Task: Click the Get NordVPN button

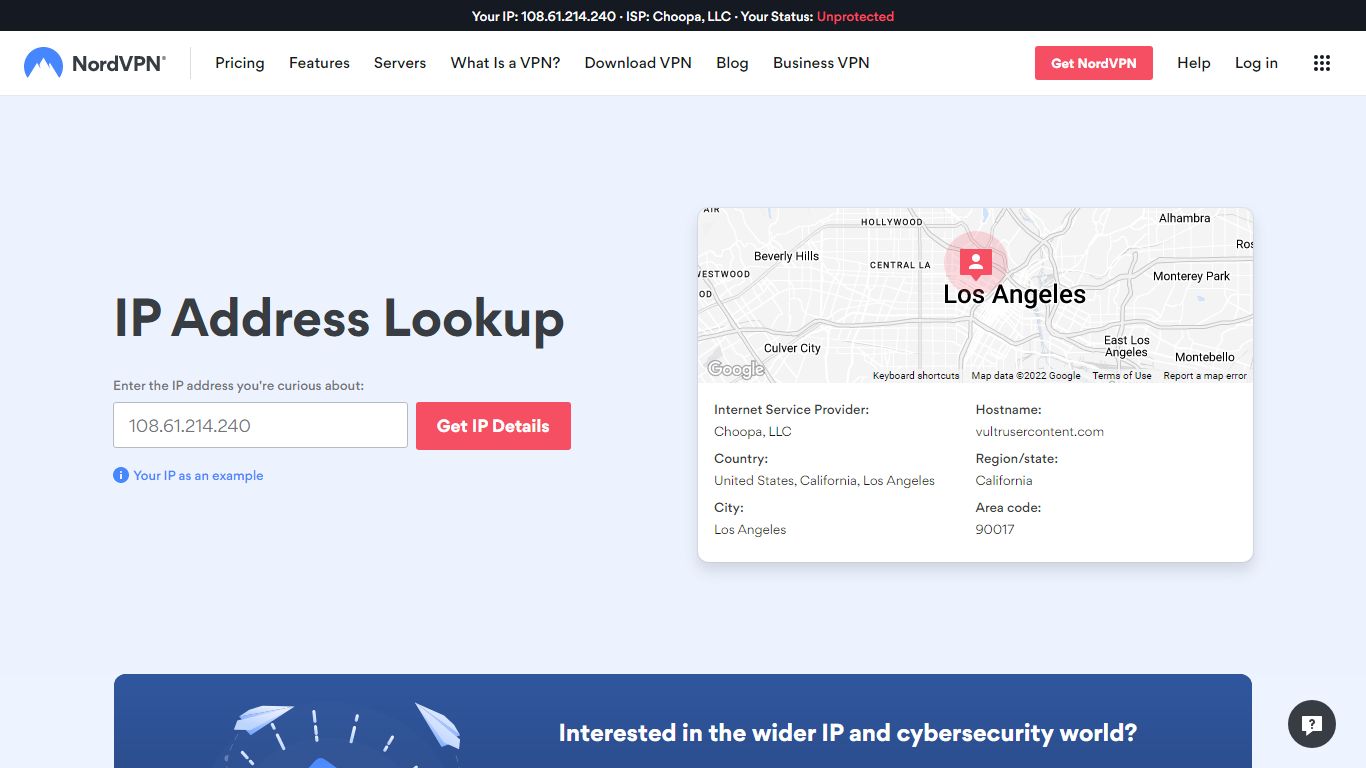Action: [x=1094, y=63]
